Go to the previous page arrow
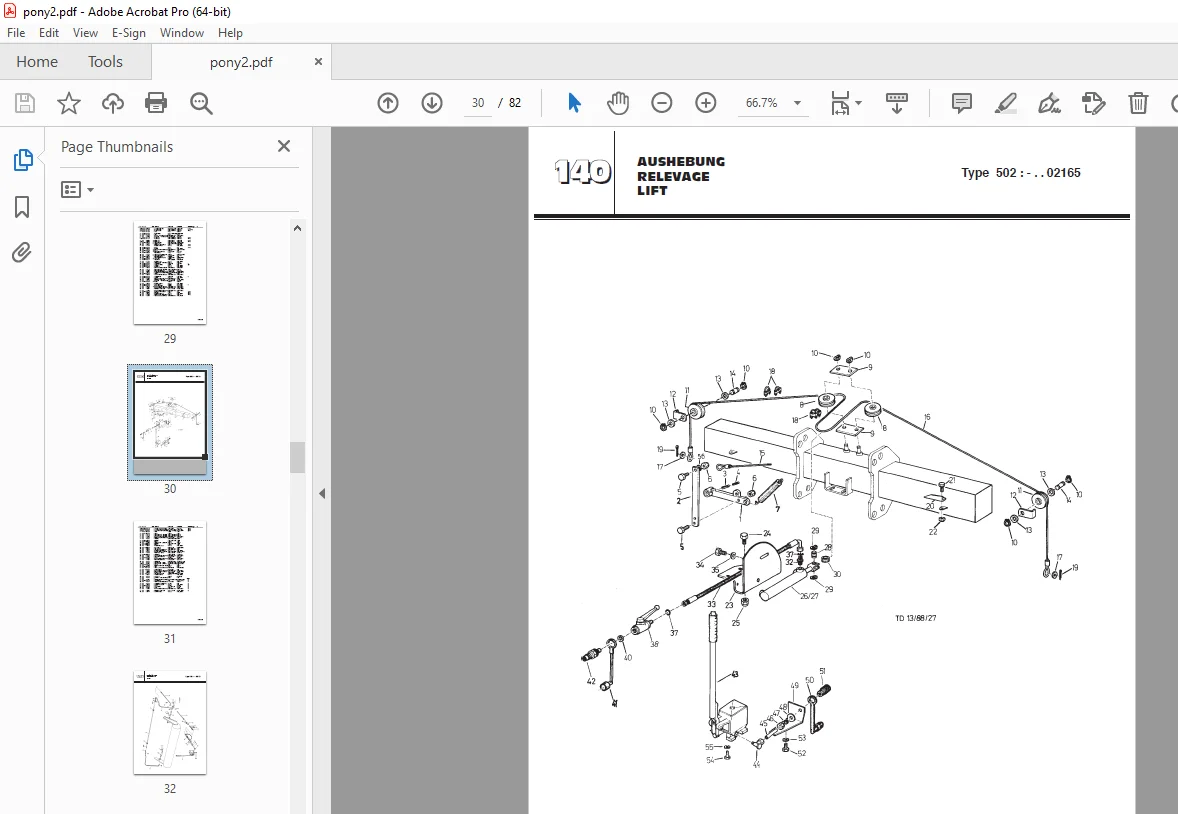The height and width of the screenshot is (814, 1178). tap(388, 103)
